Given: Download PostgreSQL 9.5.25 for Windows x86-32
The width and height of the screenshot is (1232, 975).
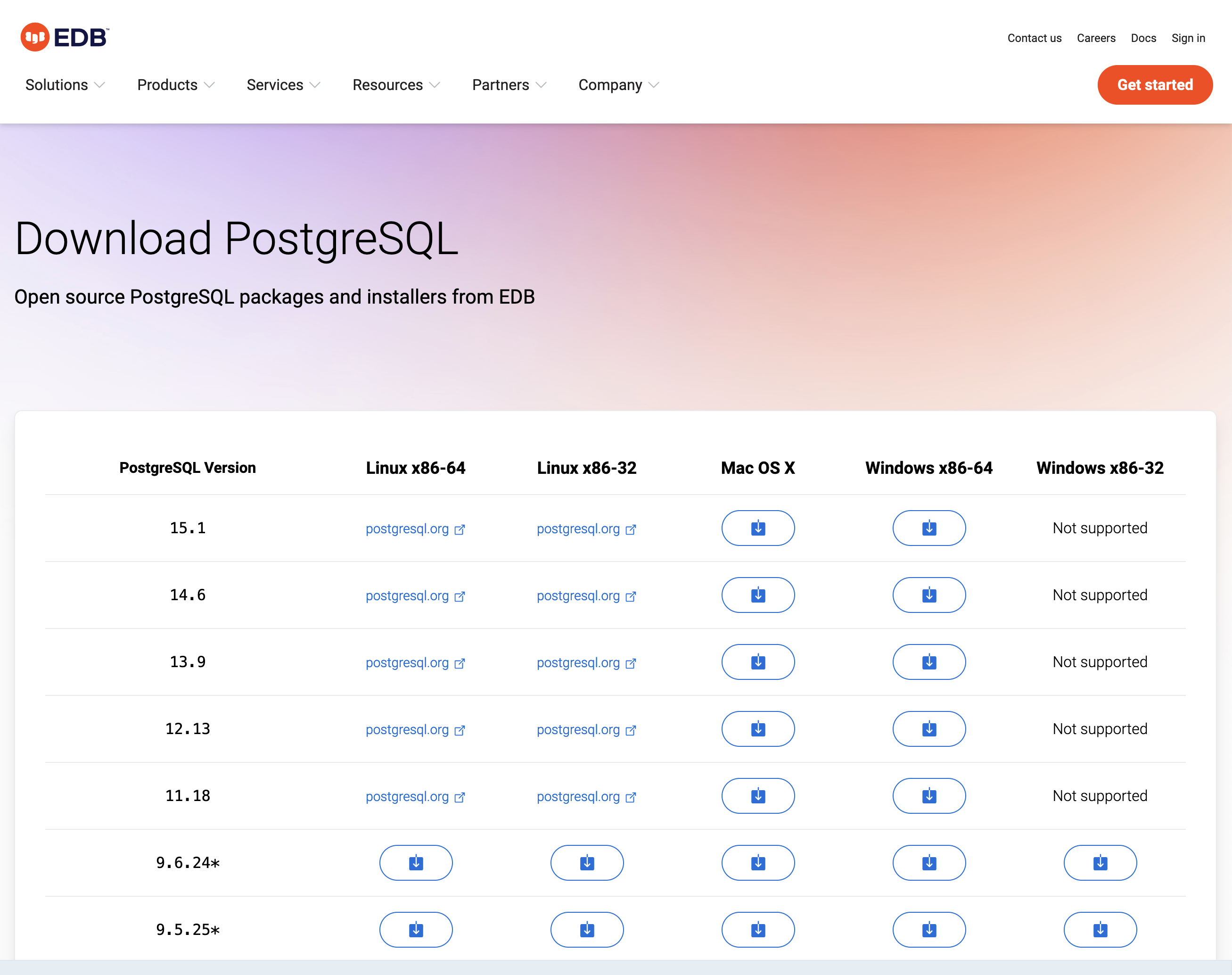Looking at the screenshot, I should (x=1100, y=929).
